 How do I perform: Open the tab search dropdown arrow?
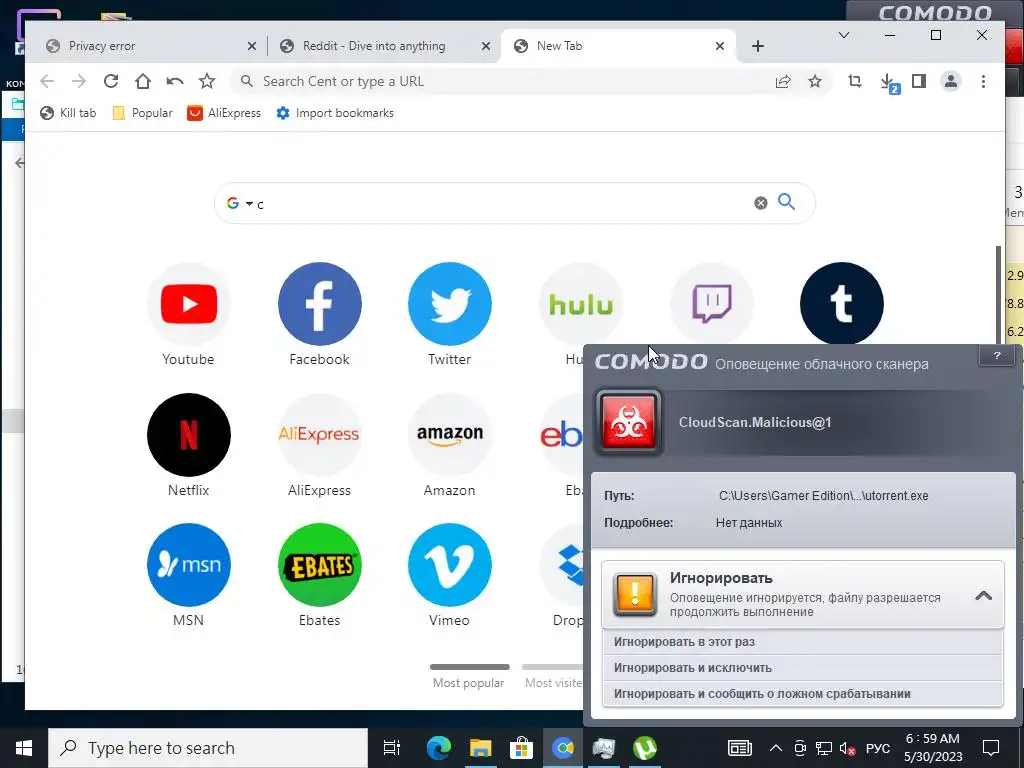coord(844,35)
